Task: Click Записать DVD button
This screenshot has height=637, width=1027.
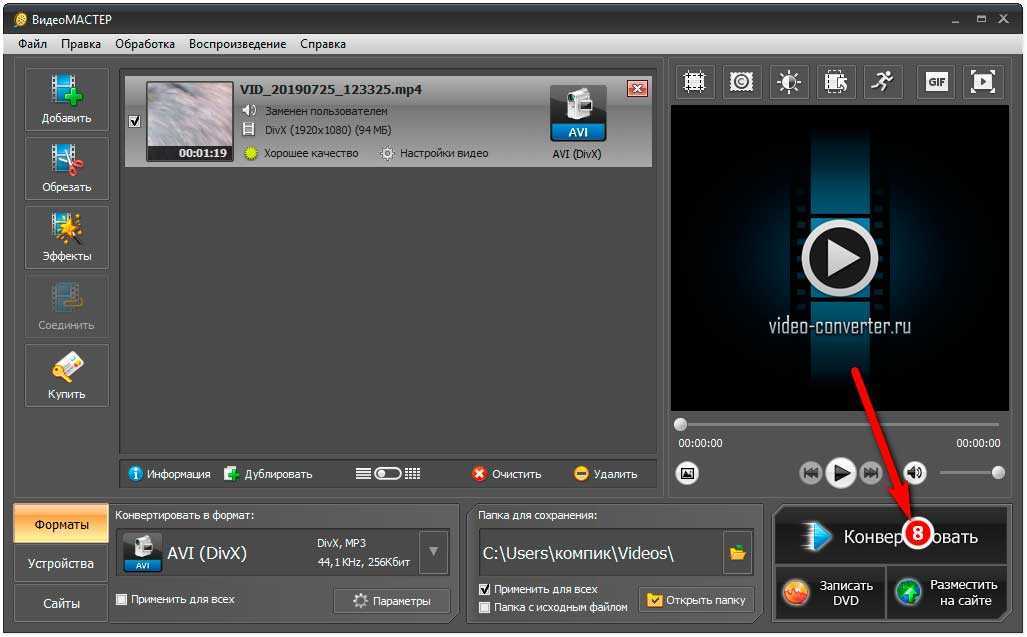Action: [830, 592]
